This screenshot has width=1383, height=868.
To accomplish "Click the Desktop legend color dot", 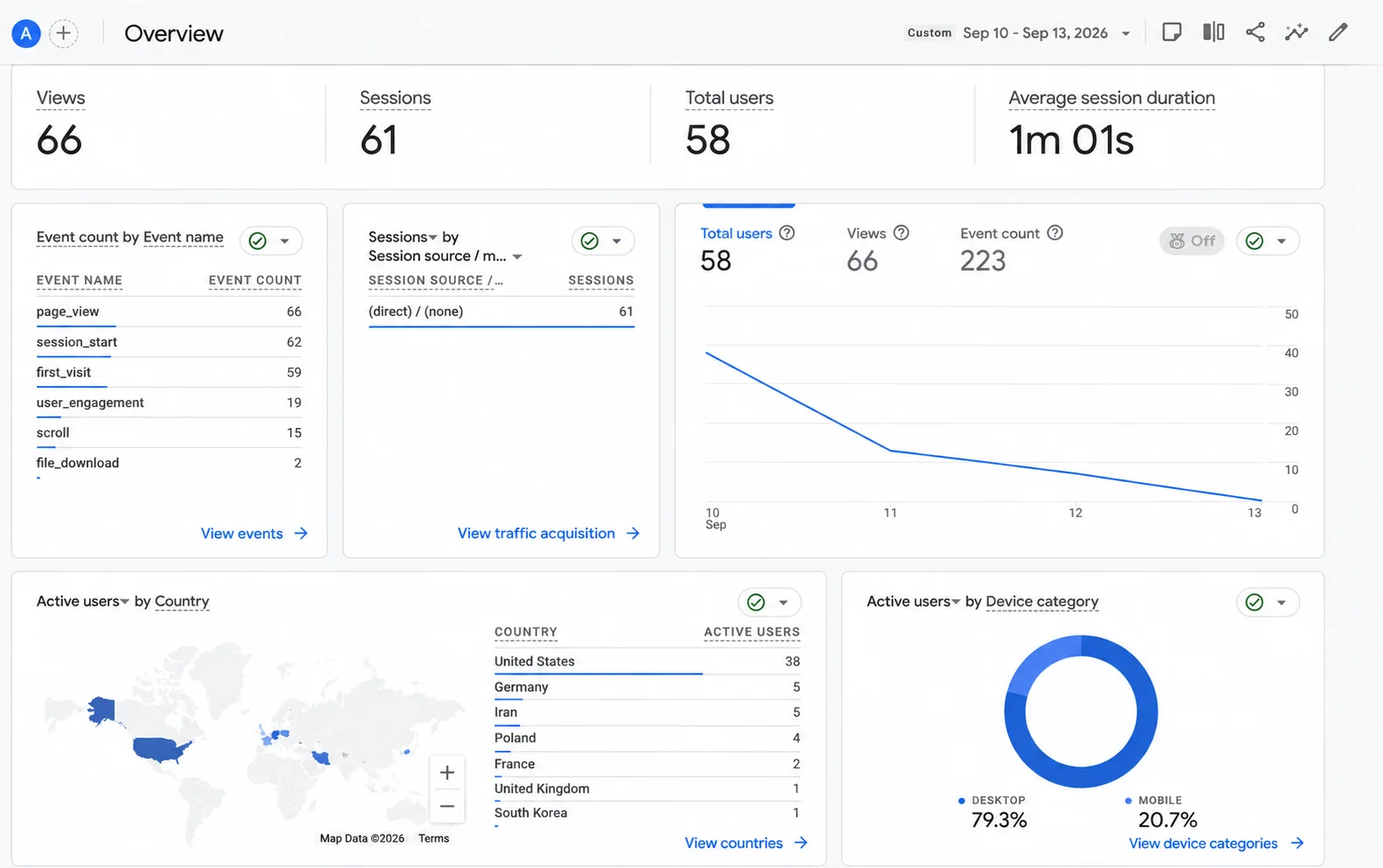I will tap(962, 801).
